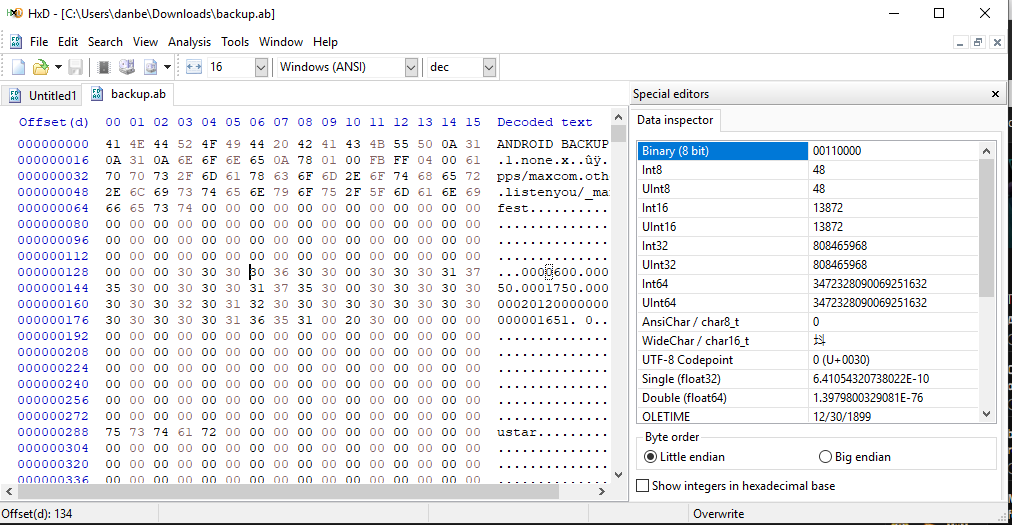Select the Int64 row label
1012x525 pixels.
click(654, 283)
